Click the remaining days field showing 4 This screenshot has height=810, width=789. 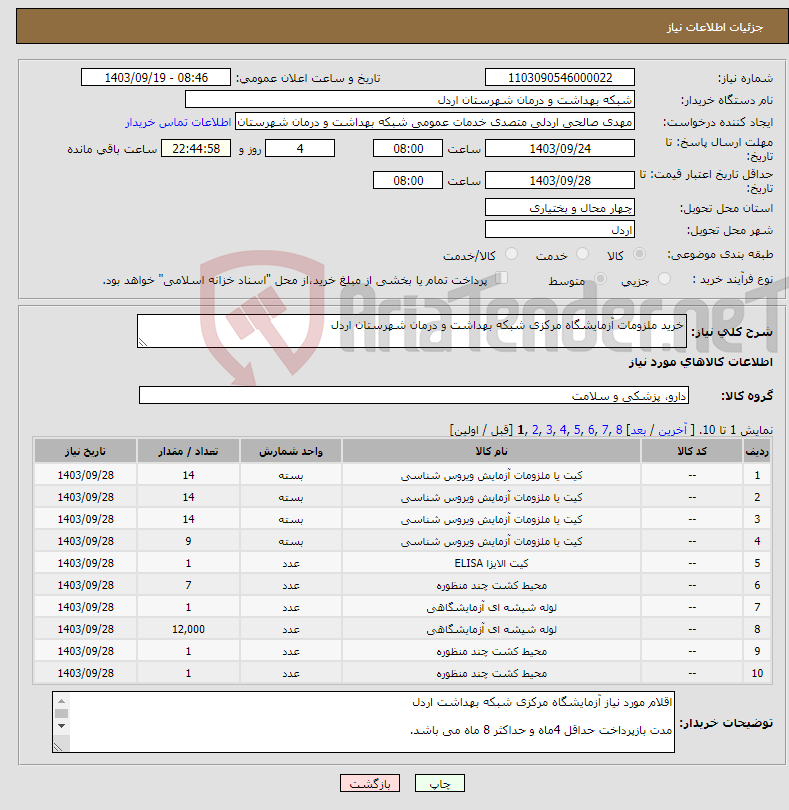[x=300, y=149]
